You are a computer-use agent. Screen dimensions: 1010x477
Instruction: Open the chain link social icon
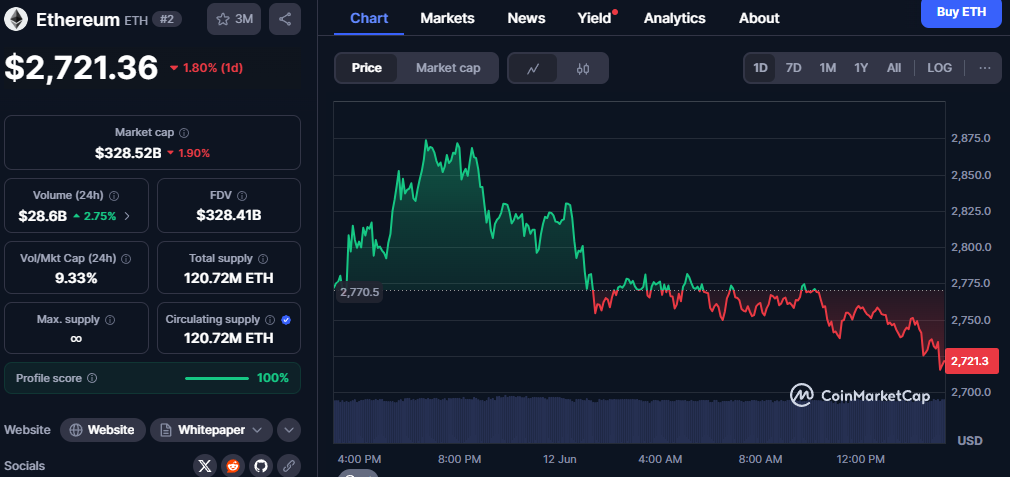click(289, 466)
